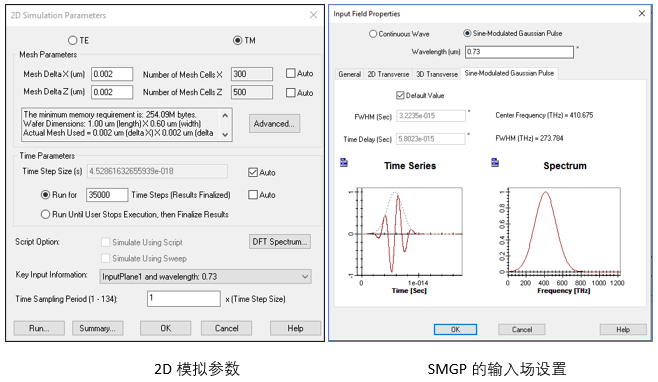Screen dimensions: 658x382
Task: Enable Auto for Number of Mesh Cells X
Action: click(290, 73)
